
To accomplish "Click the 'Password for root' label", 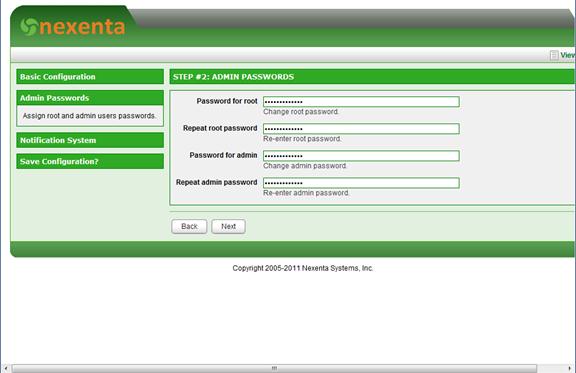I will point(227,101).
